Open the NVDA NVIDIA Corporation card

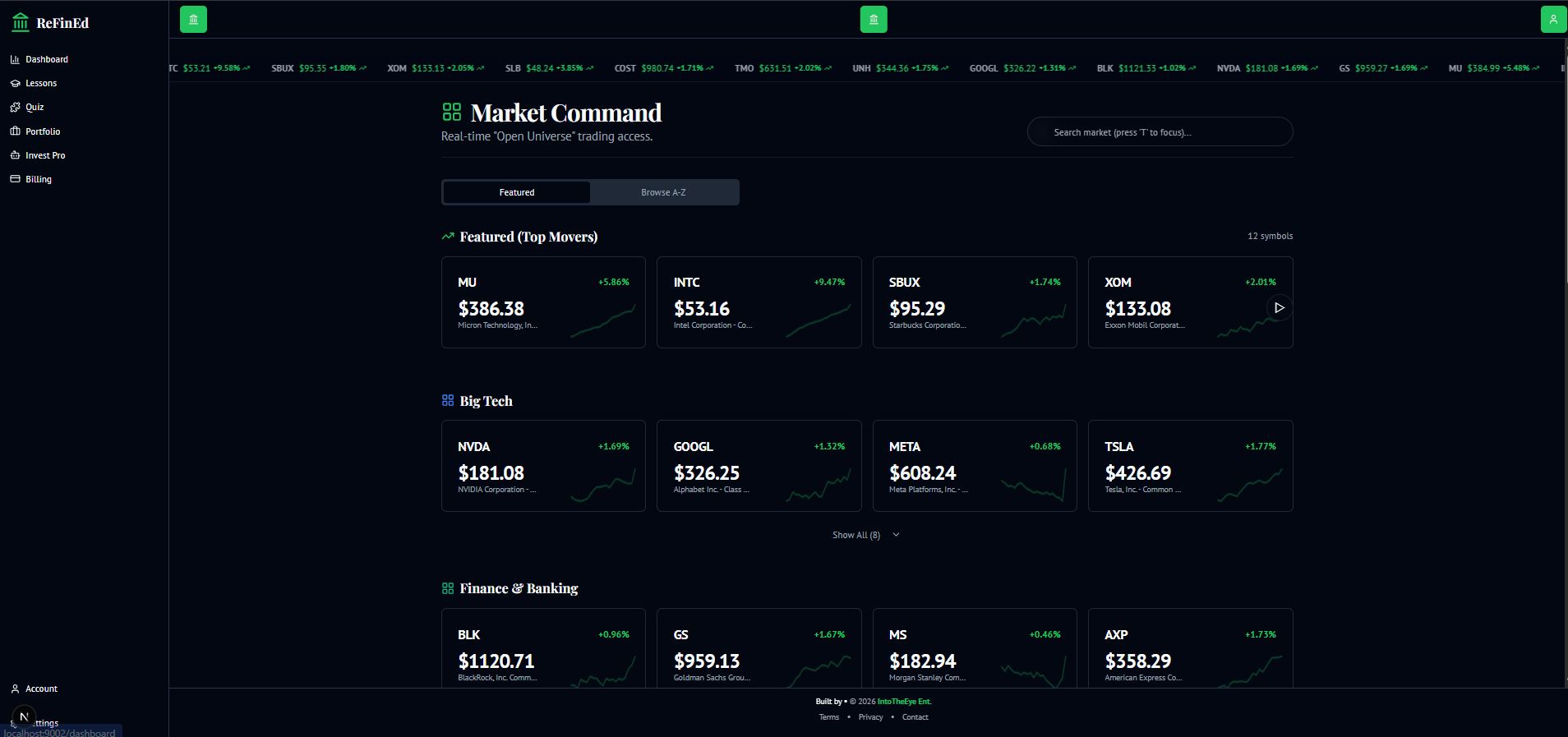(x=543, y=466)
